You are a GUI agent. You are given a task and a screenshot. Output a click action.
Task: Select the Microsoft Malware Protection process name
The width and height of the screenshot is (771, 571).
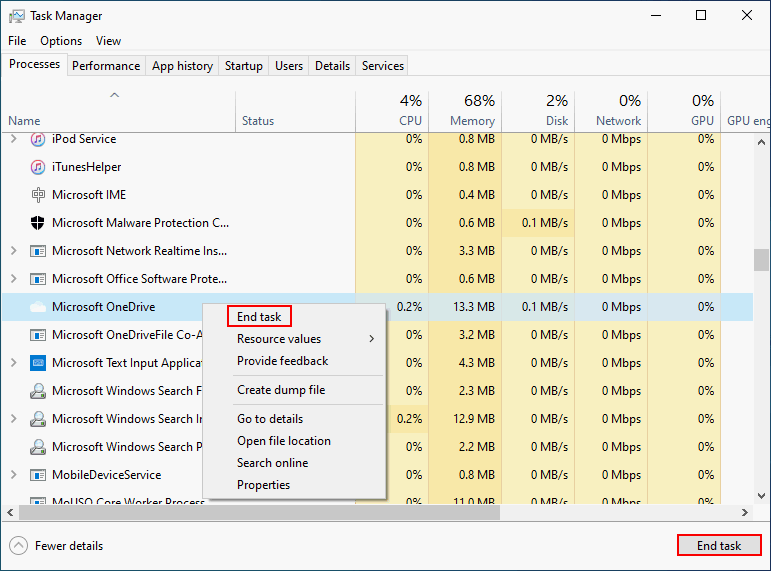[141, 223]
